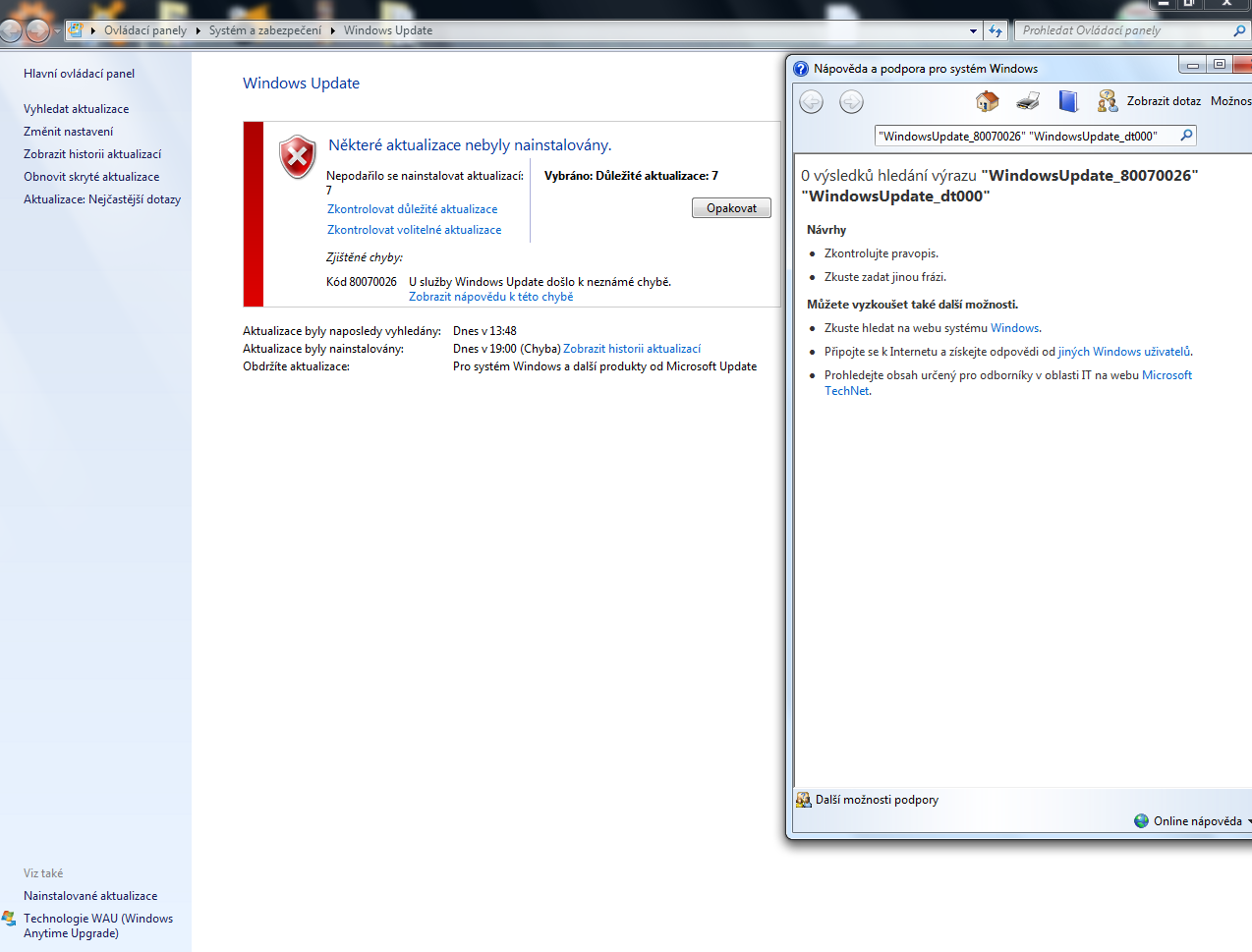Screen dimensions: 1252x952
Task: Minimize the help window
Action: [1192, 65]
